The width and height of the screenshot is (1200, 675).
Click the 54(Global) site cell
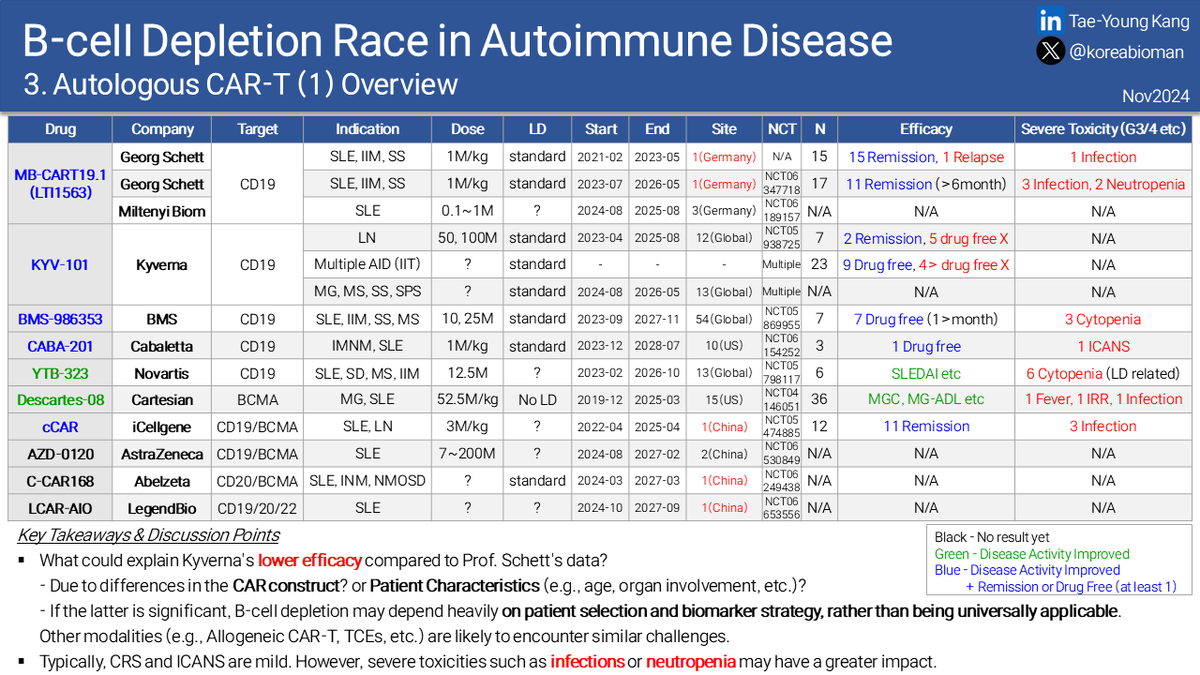point(724,319)
